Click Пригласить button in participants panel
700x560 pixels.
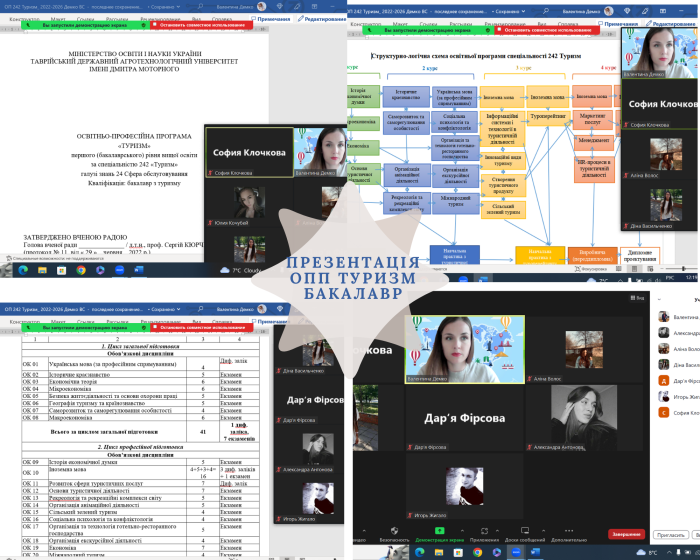pos(670,535)
